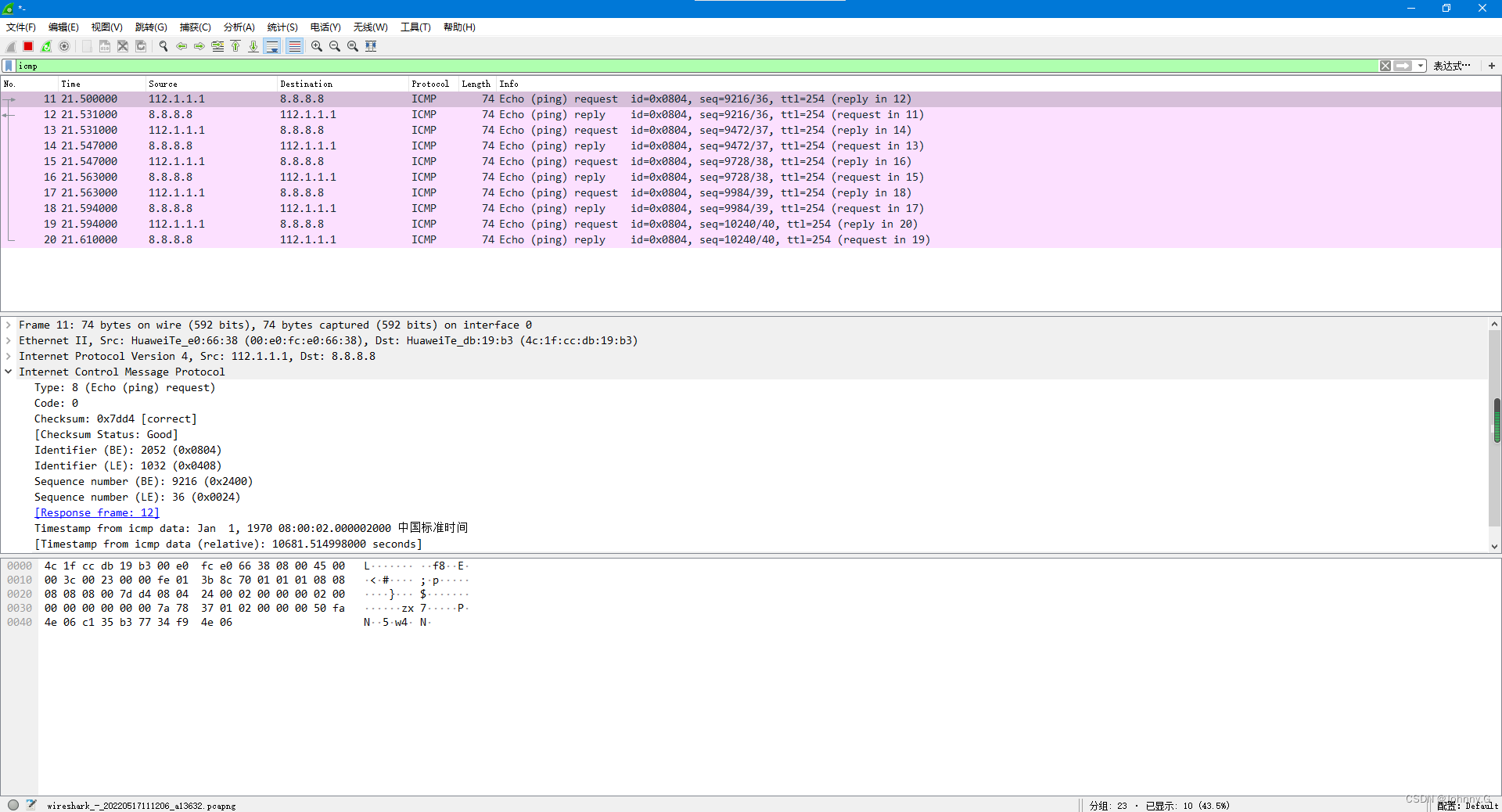The height and width of the screenshot is (812, 1502).
Task: Toggle packet list colorization icon
Action: 294,46
